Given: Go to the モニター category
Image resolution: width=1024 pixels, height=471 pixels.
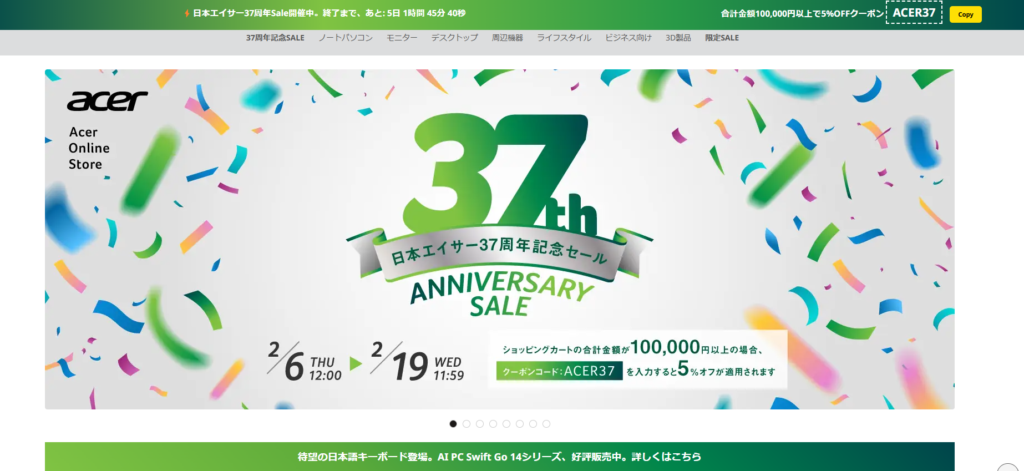Looking at the screenshot, I should pyautogui.click(x=402, y=38).
